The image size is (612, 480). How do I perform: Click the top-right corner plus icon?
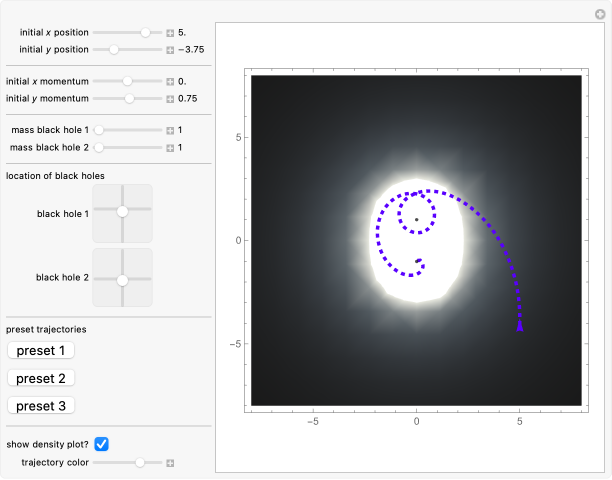[x=600, y=12]
